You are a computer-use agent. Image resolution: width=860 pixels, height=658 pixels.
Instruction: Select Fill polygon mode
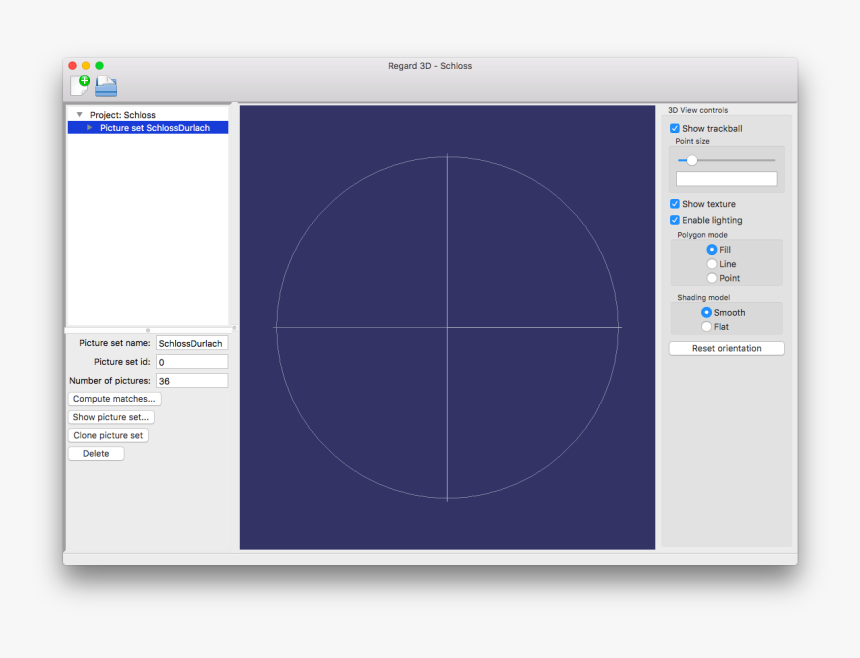712,250
